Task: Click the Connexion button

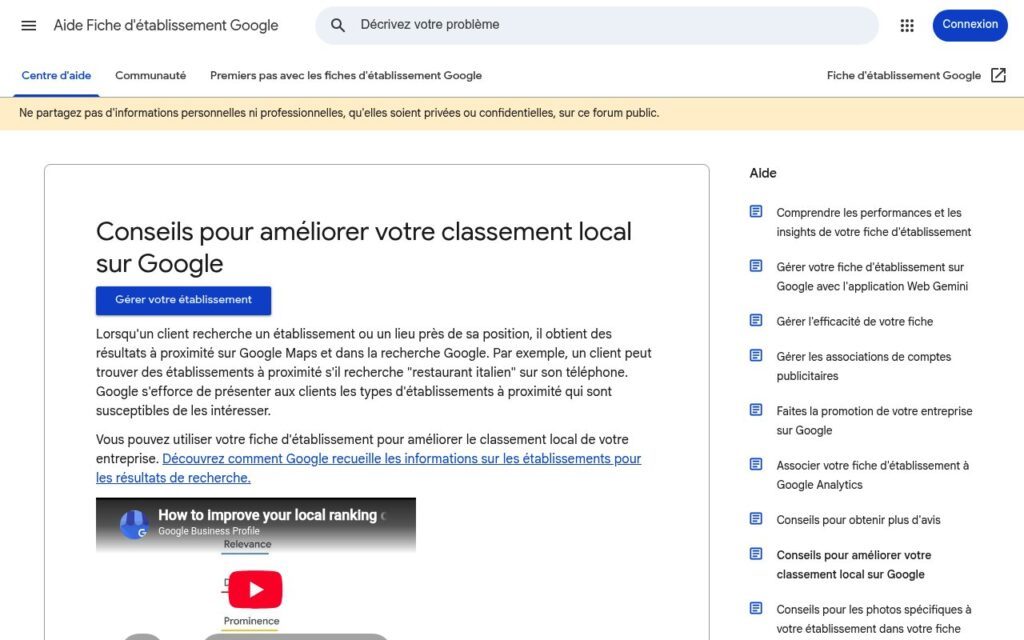Action: click(970, 25)
